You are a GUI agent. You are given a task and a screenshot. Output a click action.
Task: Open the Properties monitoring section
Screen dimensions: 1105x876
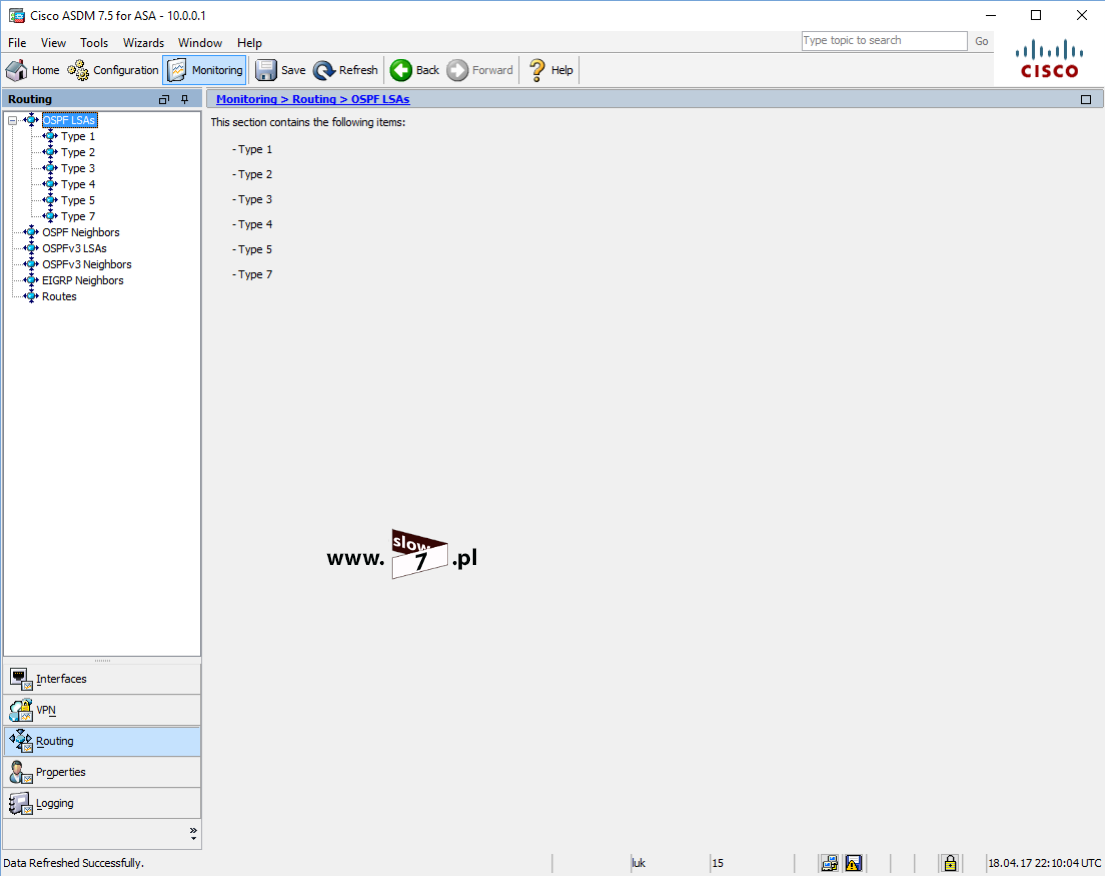coord(102,772)
